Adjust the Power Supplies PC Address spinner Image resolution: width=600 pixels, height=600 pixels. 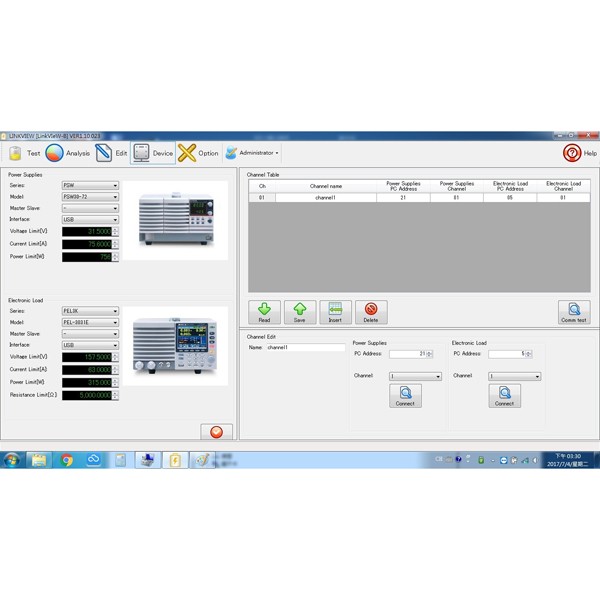429,354
